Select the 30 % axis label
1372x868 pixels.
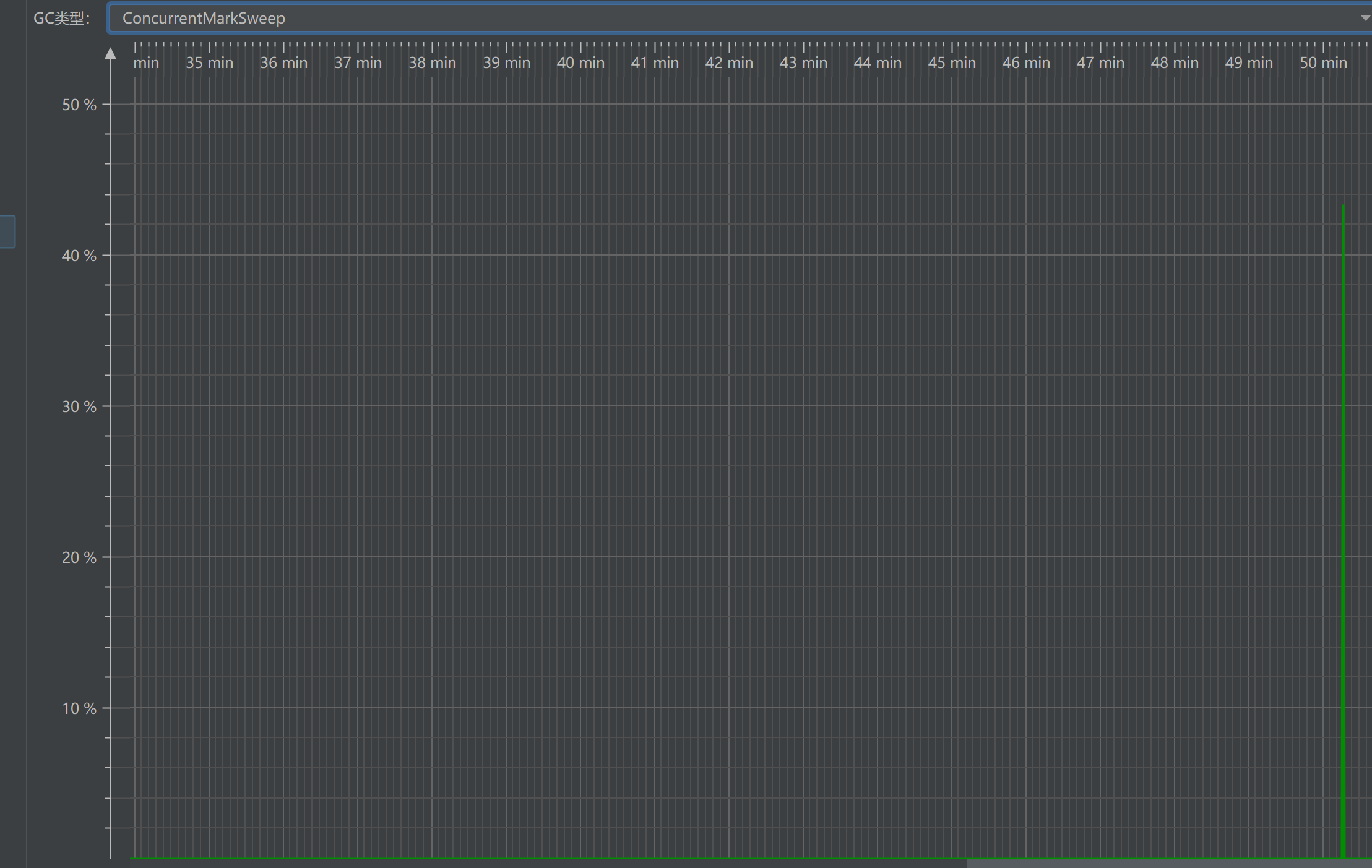click(79, 406)
